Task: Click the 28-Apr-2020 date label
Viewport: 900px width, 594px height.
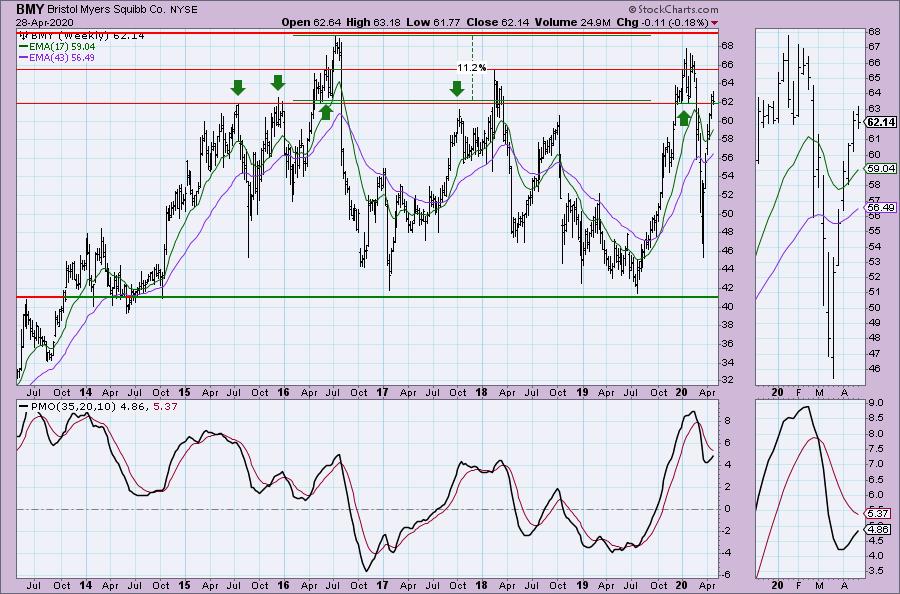Action: 45,23
